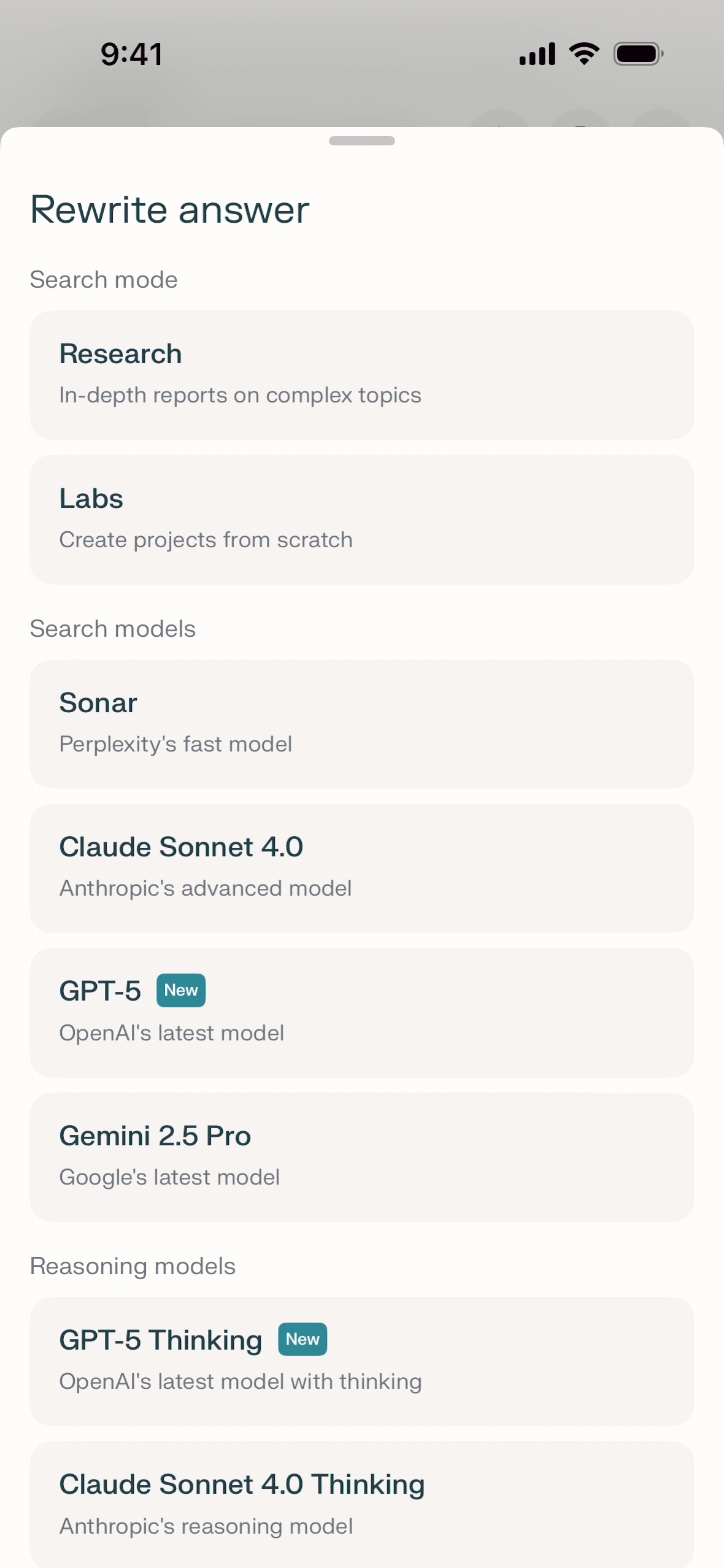The width and height of the screenshot is (724, 1568).
Task: Tap New badge beside GPT-5 Thinking
Action: [x=302, y=1339]
